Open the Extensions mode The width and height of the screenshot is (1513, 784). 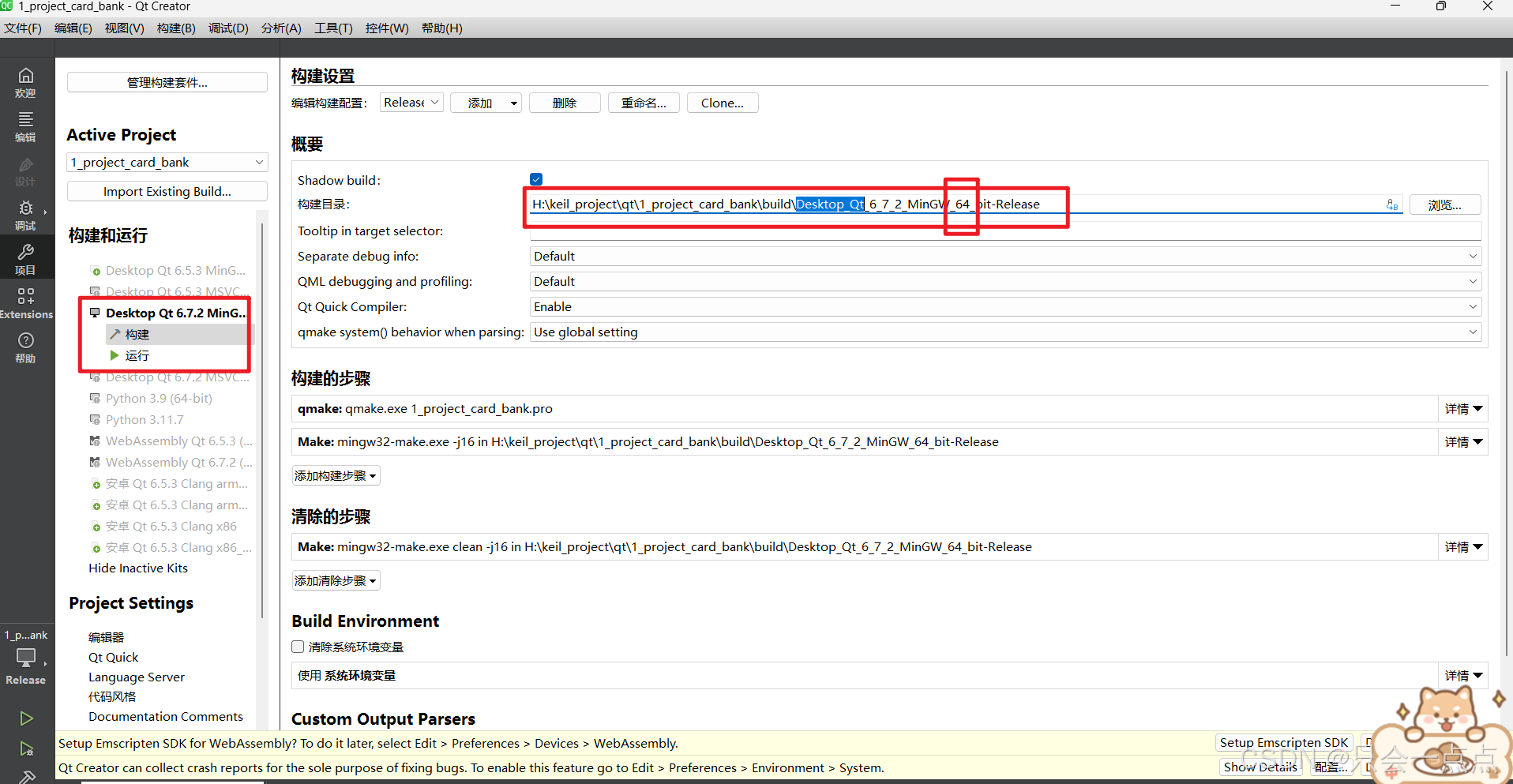(26, 303)
